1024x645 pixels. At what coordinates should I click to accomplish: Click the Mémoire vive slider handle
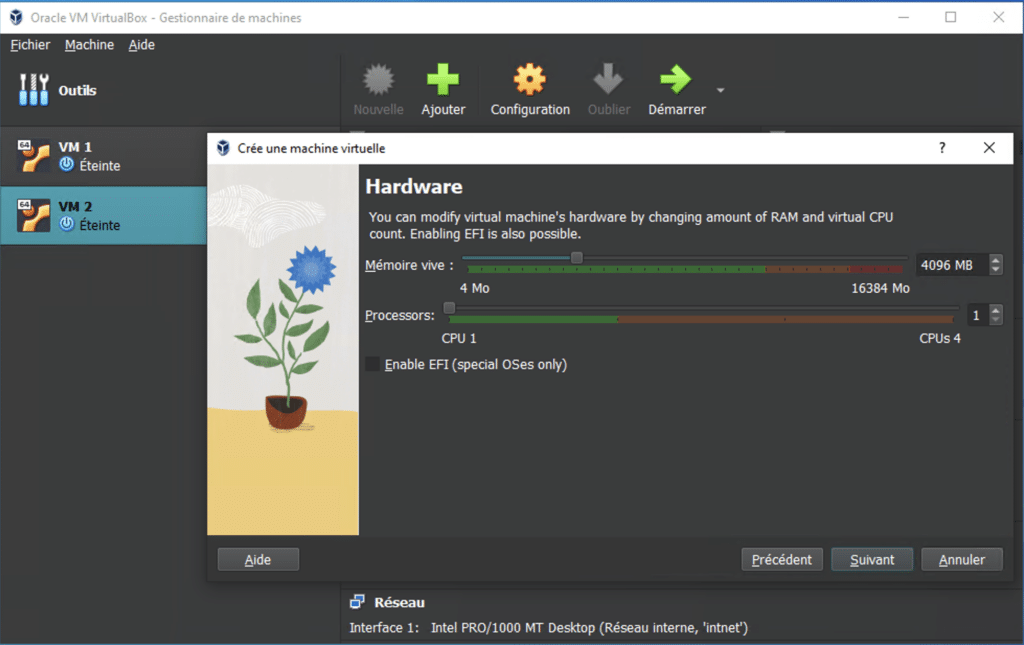point(577,258)
